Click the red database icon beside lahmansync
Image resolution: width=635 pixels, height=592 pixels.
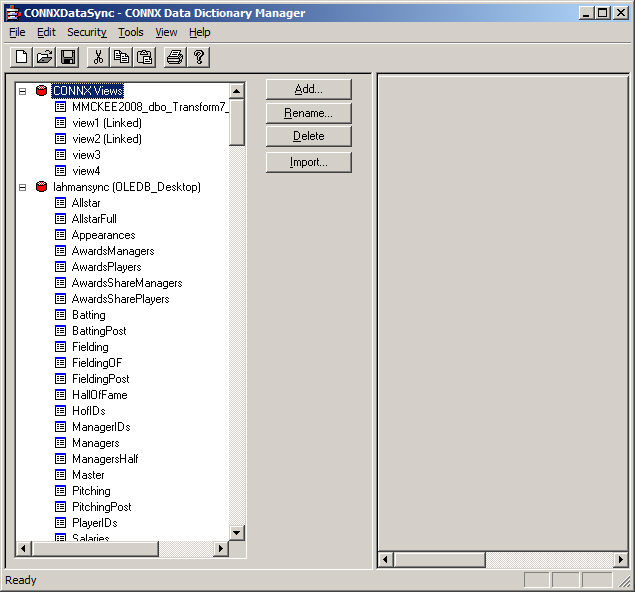coord(41,187)
